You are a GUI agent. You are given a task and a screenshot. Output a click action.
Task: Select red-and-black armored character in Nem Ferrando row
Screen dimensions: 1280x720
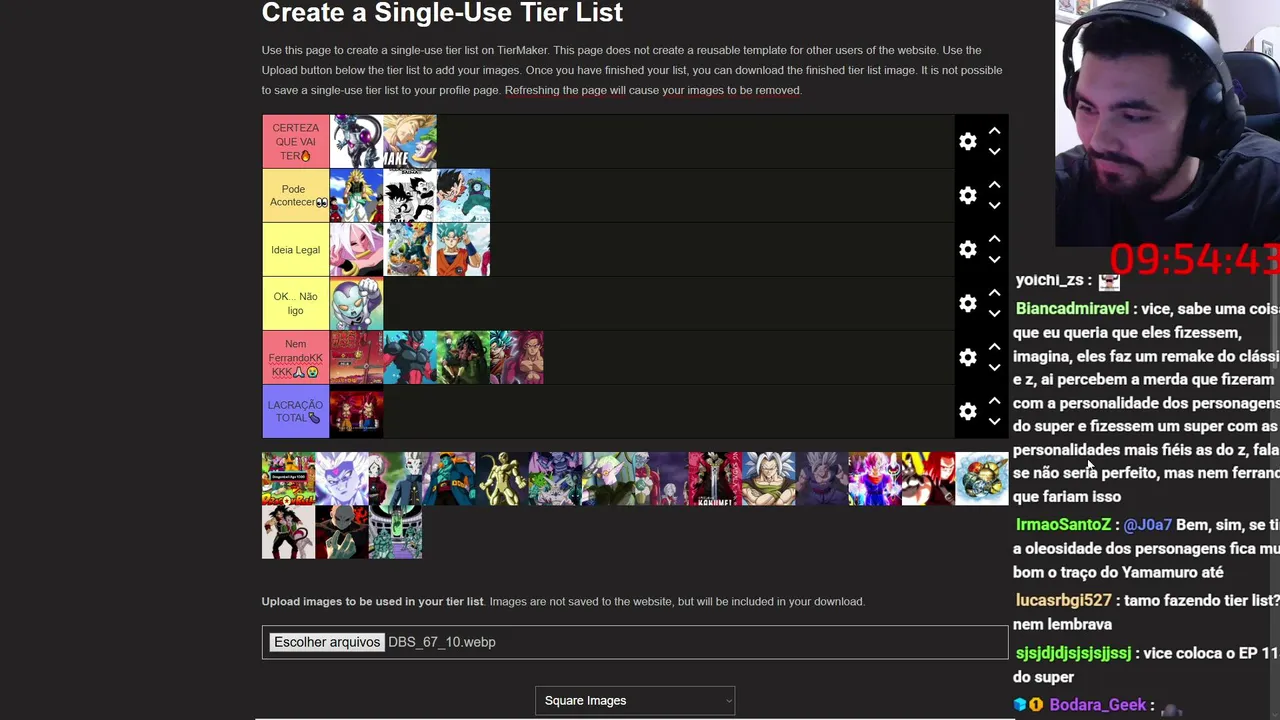pyautogui.click(x=410, y=358)
